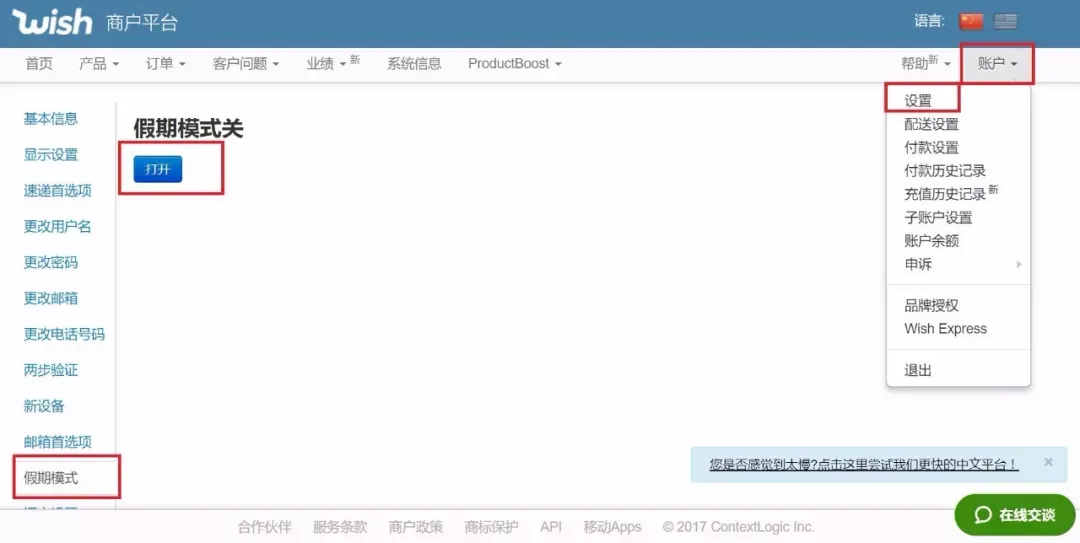The width and height of the screenshot is (1080, 543).
Task: Select 设置 in account menu
Action: coord(918,101)
